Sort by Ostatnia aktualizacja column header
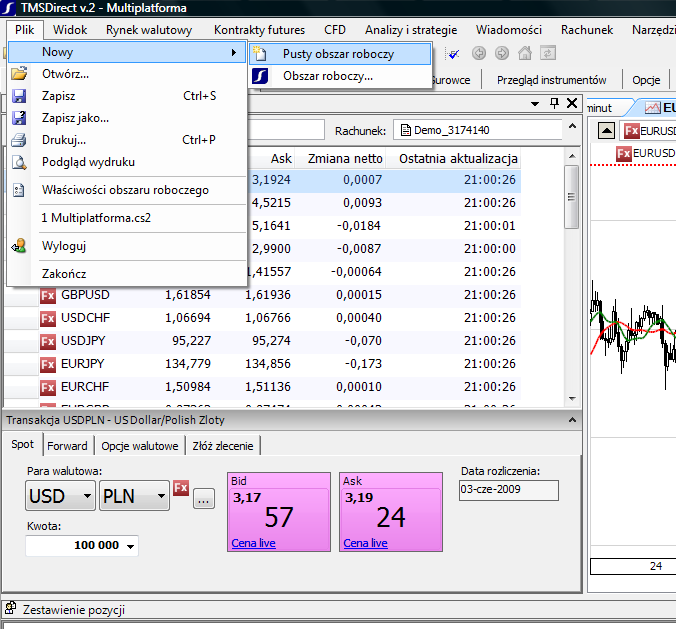 click(x=458, y=159)
